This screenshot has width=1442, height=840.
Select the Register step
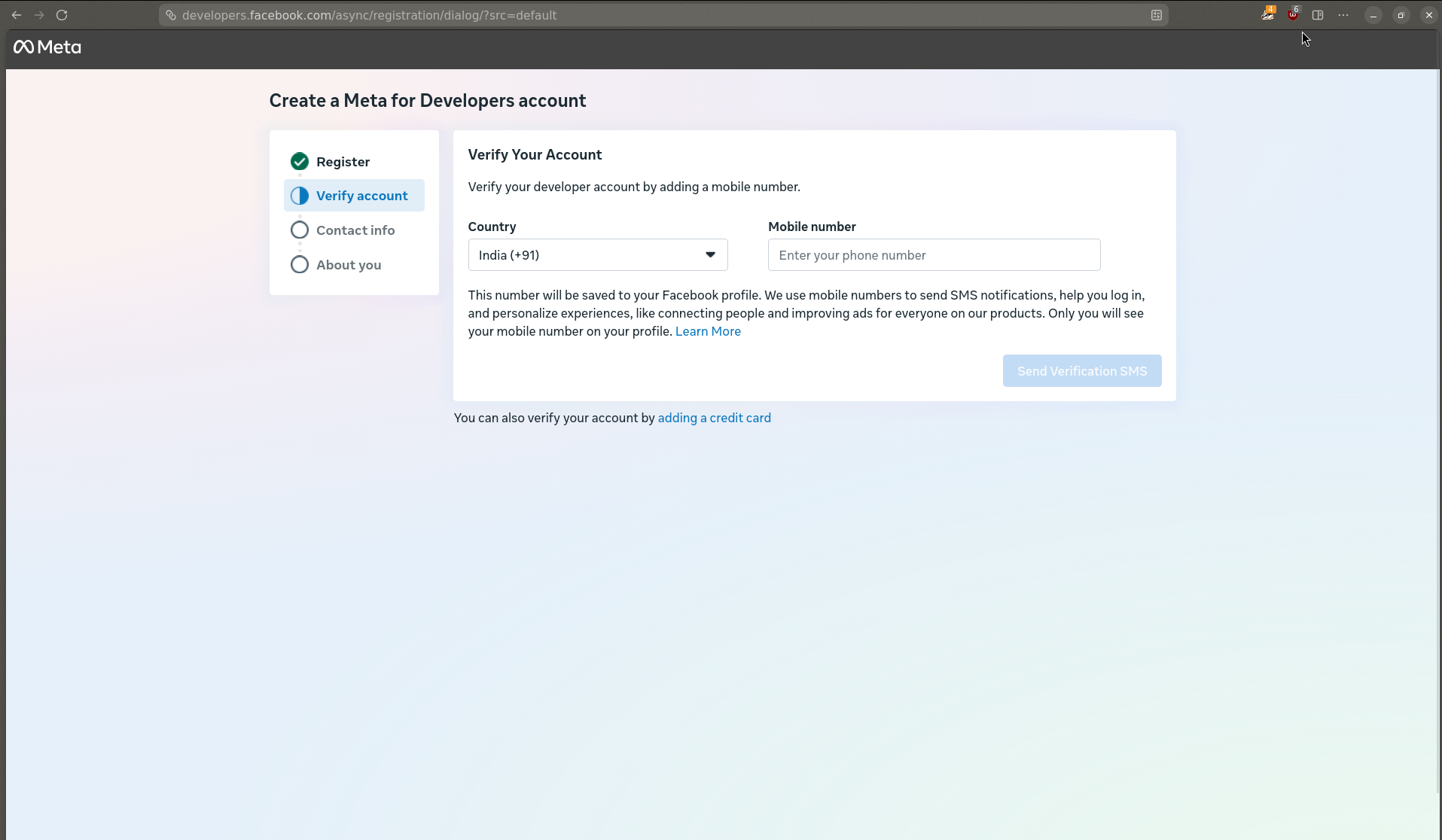(x=354, y=161)
